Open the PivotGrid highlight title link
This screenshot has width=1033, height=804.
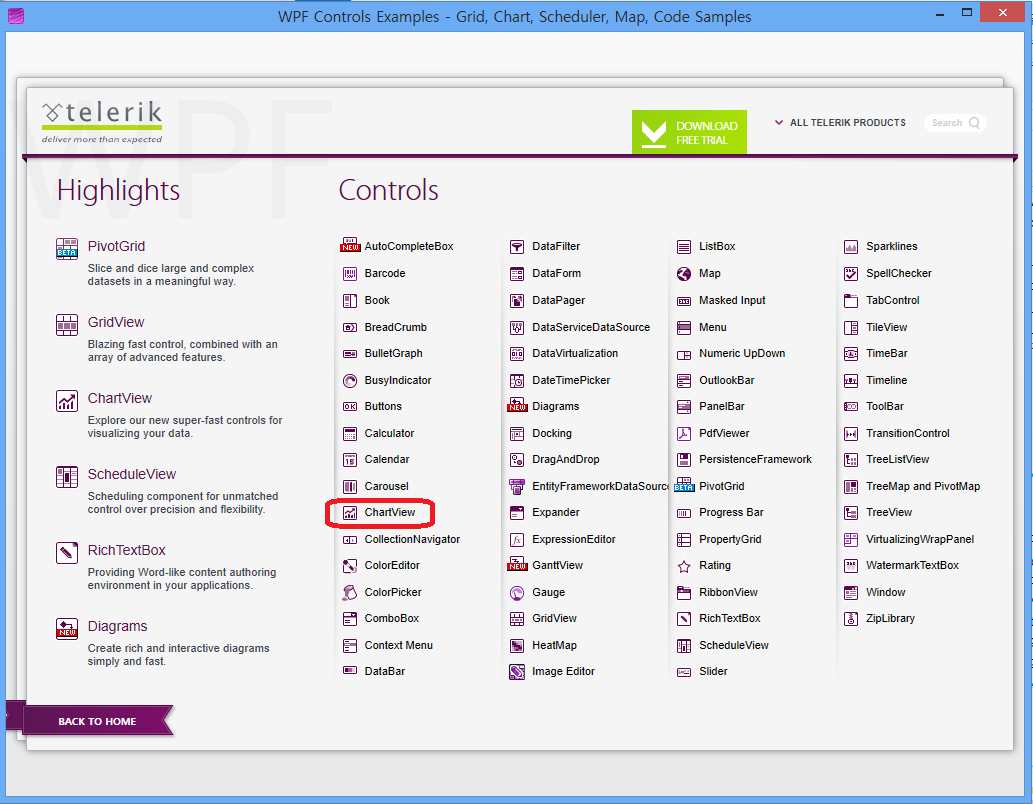pyautogui.click(x=117, y=246)
